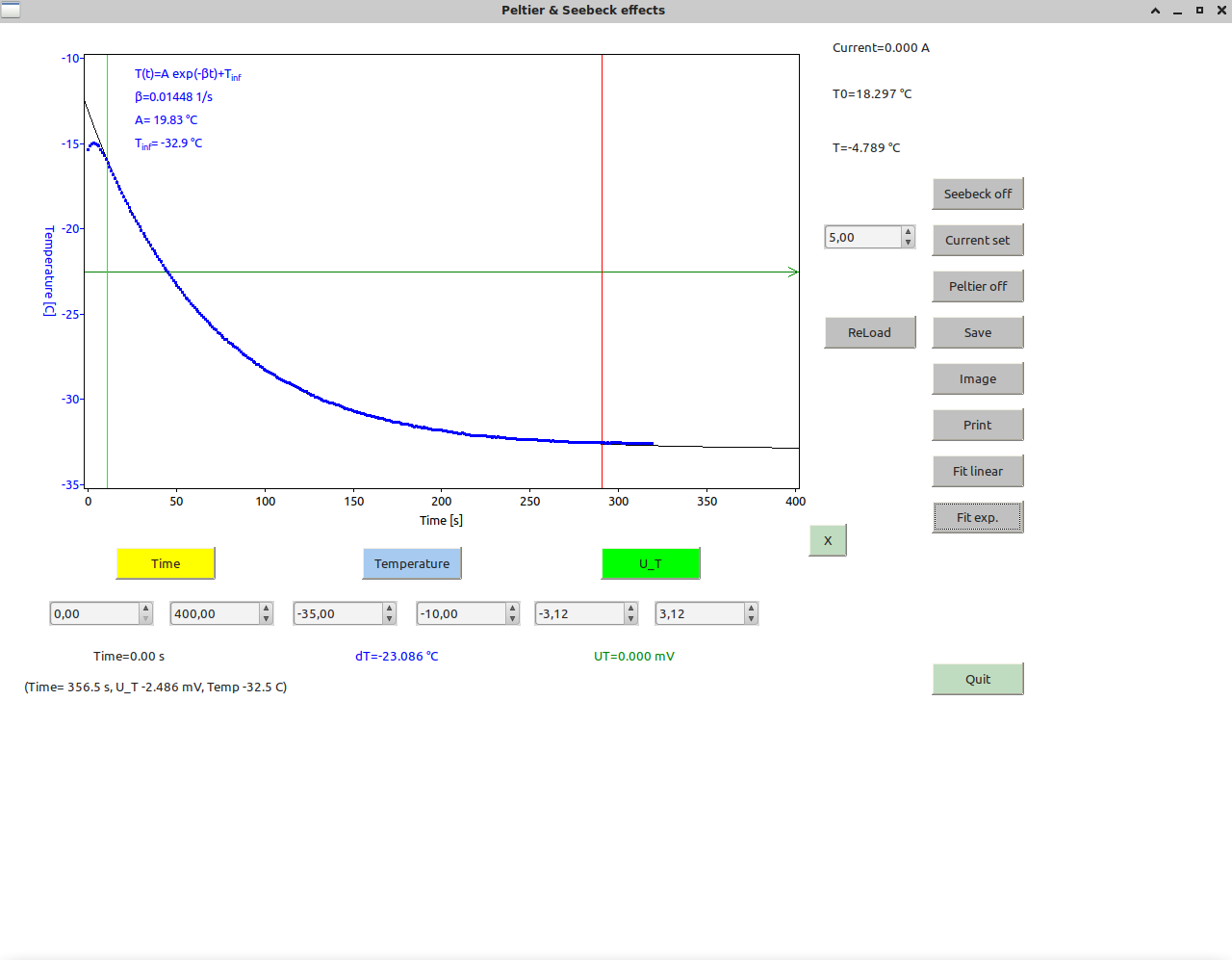Apply the Fit linear function
This screenshot has width=1232, height=960.
coord(978,471)
